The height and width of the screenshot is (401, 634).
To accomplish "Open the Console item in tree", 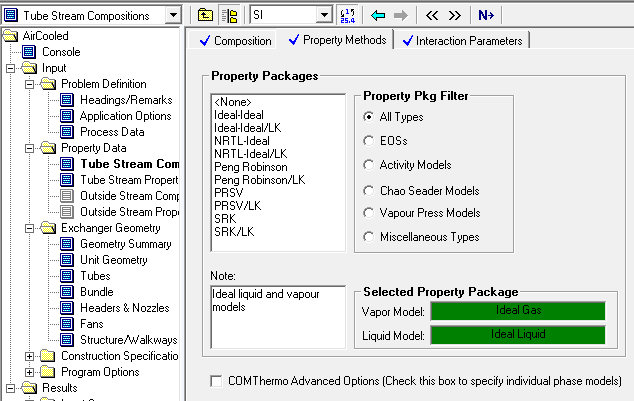I will (x=61, y=52).
